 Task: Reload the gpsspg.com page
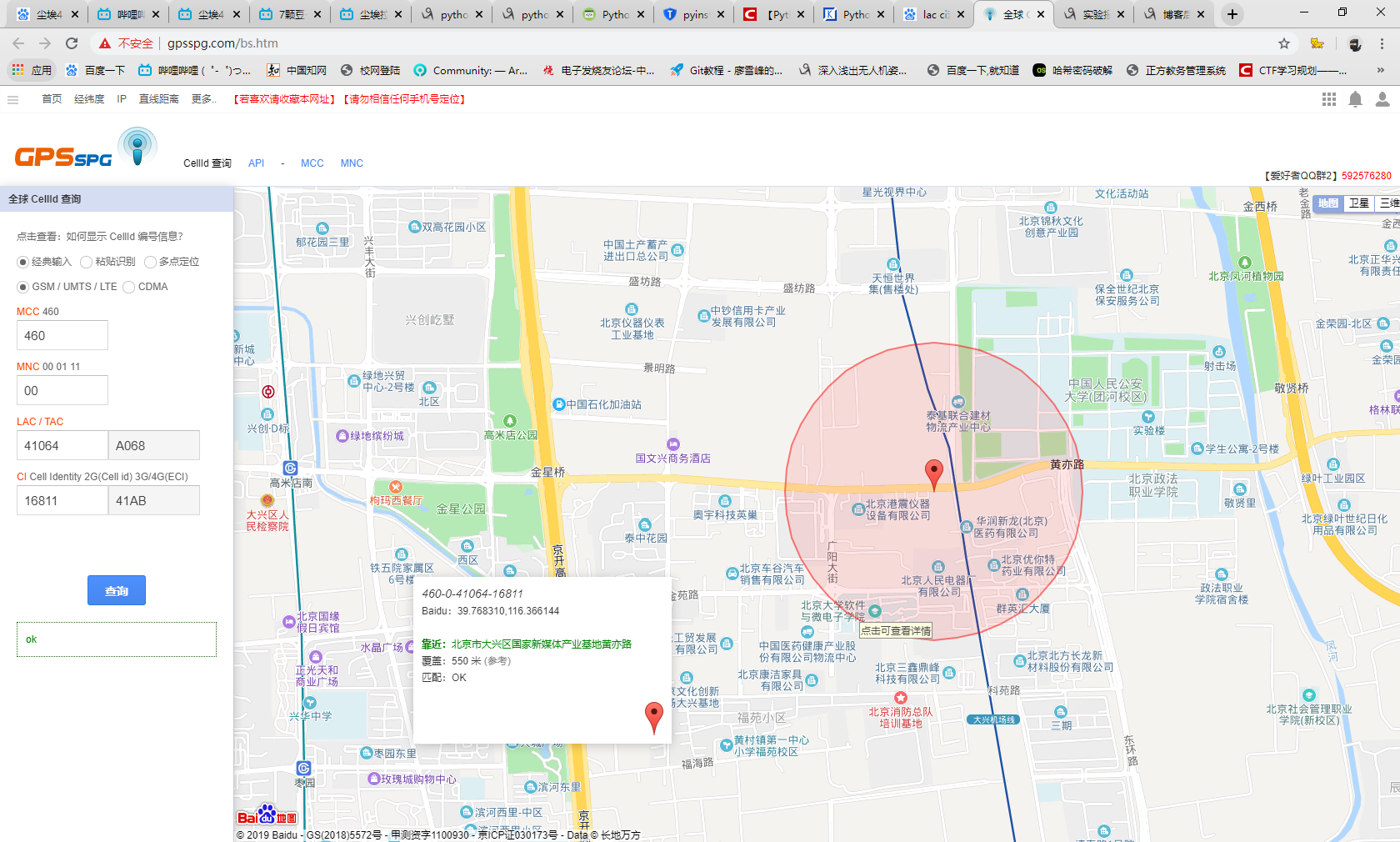coord(72,43)
